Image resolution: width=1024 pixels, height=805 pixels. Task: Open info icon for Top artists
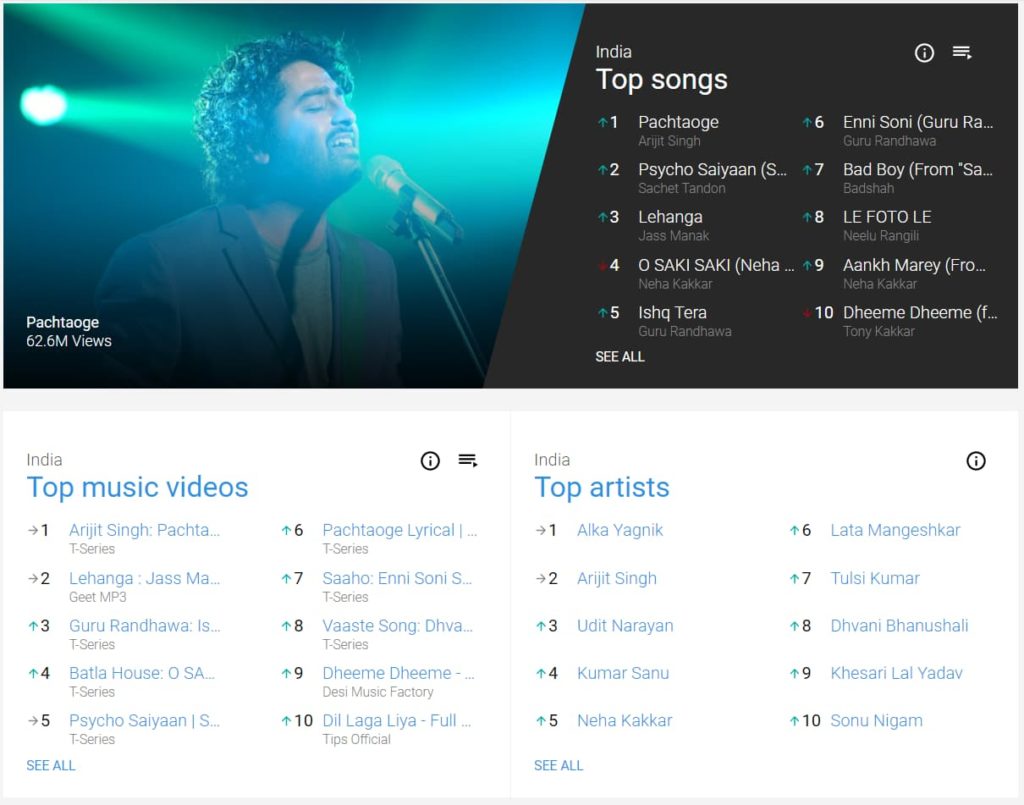[x=976, y=461]
